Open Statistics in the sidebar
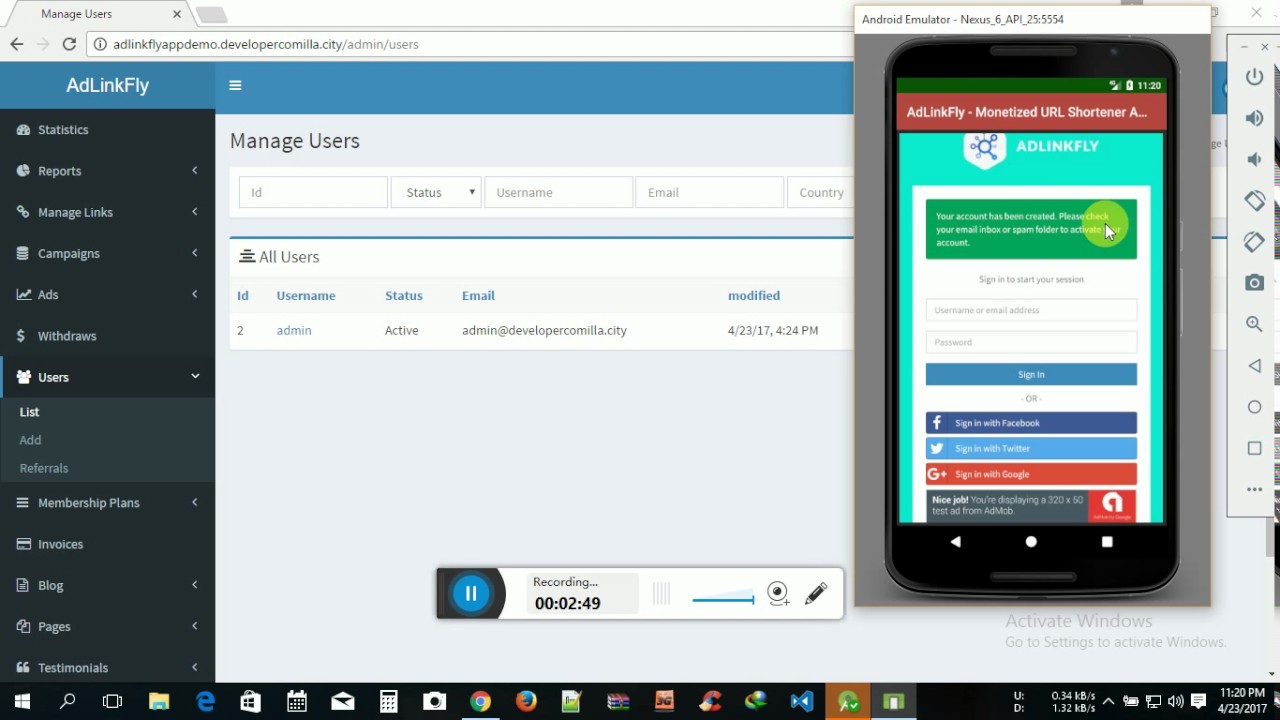The height and width of the screenshot is (720, 1280). click(107, 130)
